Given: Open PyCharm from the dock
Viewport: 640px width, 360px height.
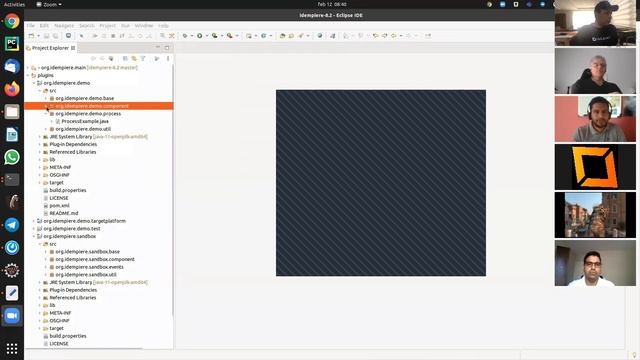Looking at the screenshot, I should pos(12,44).
